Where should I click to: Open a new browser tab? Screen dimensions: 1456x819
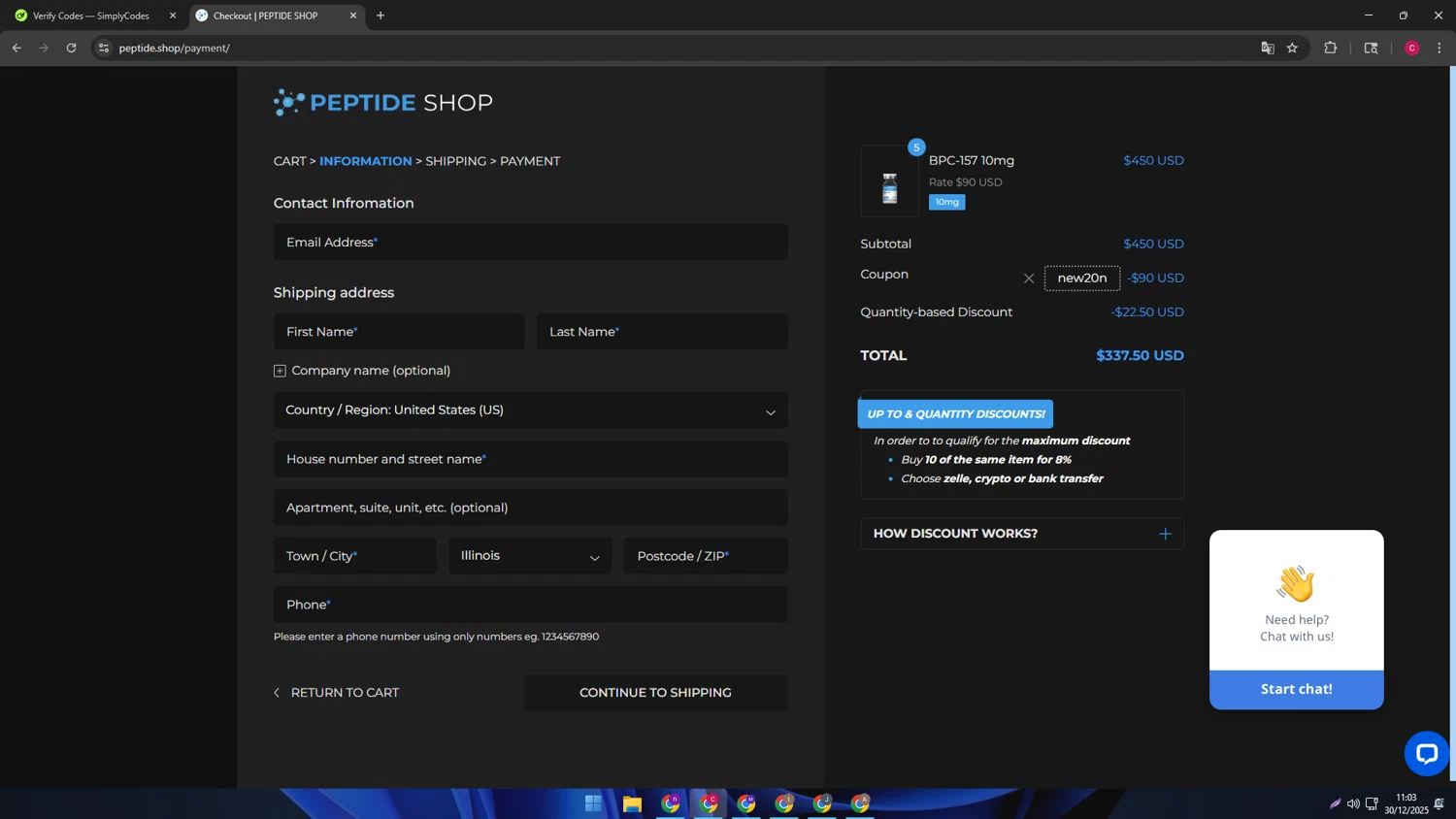(x=381, y=16)
